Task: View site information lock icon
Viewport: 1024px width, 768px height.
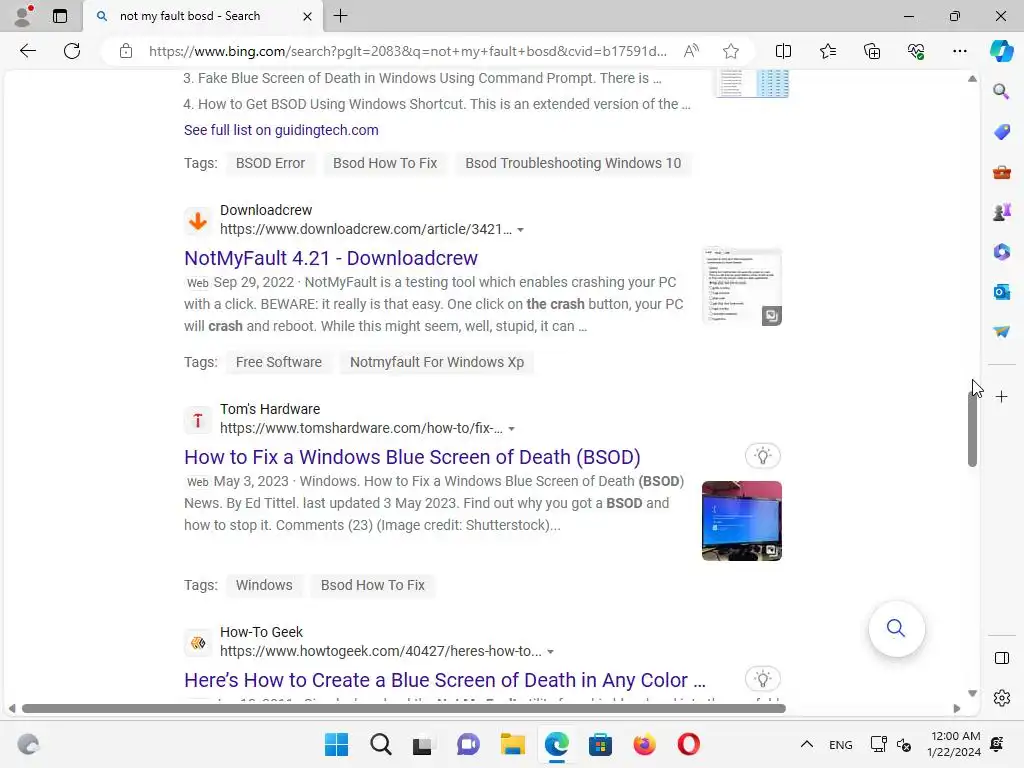Action: tap(126, 51)
